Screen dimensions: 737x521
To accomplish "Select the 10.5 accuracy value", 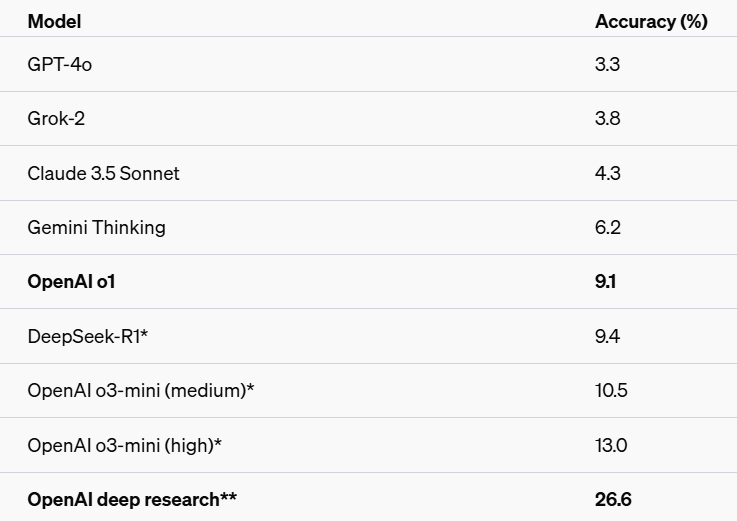I will click(611, 390).
